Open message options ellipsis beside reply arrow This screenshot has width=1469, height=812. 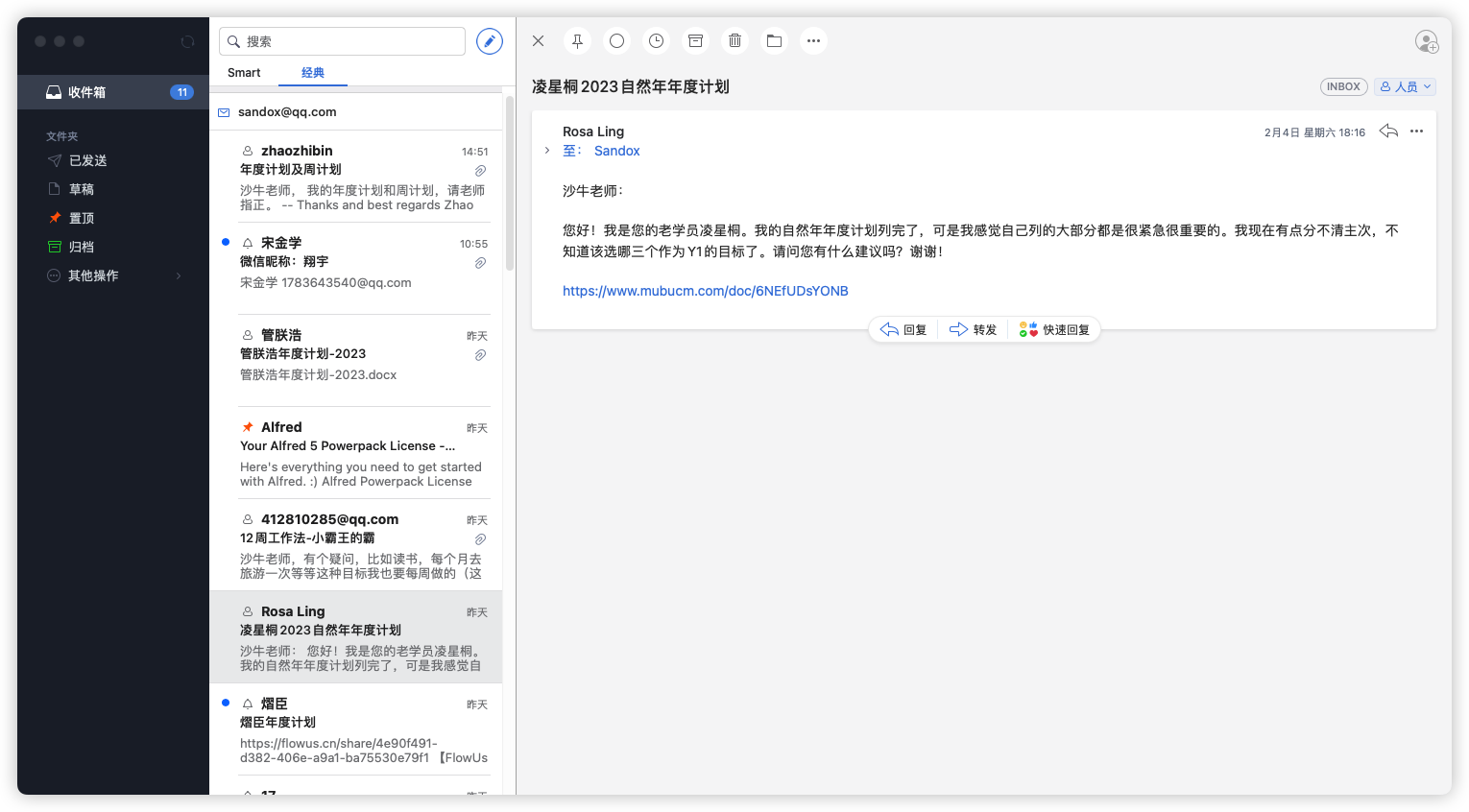click(x=1416, y=131)
